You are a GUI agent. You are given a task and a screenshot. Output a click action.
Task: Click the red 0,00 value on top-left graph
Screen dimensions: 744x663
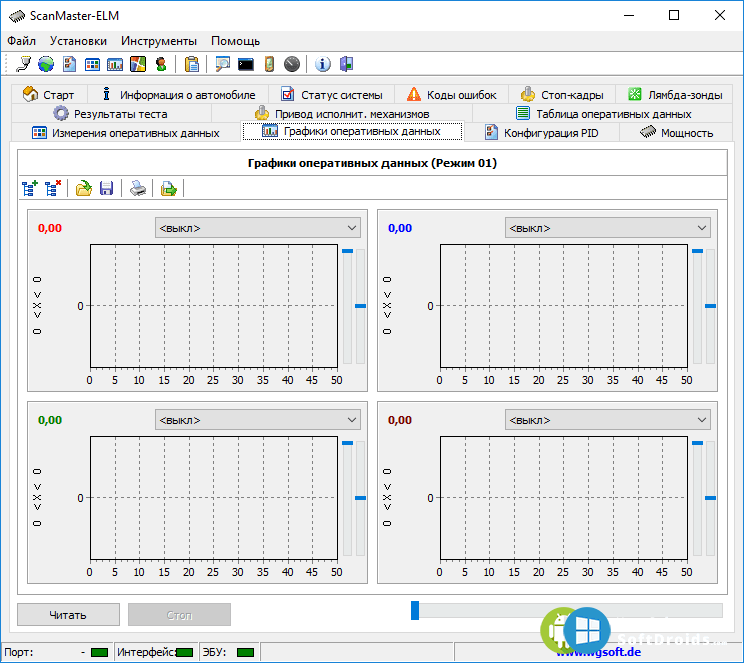tap(50, 228)
